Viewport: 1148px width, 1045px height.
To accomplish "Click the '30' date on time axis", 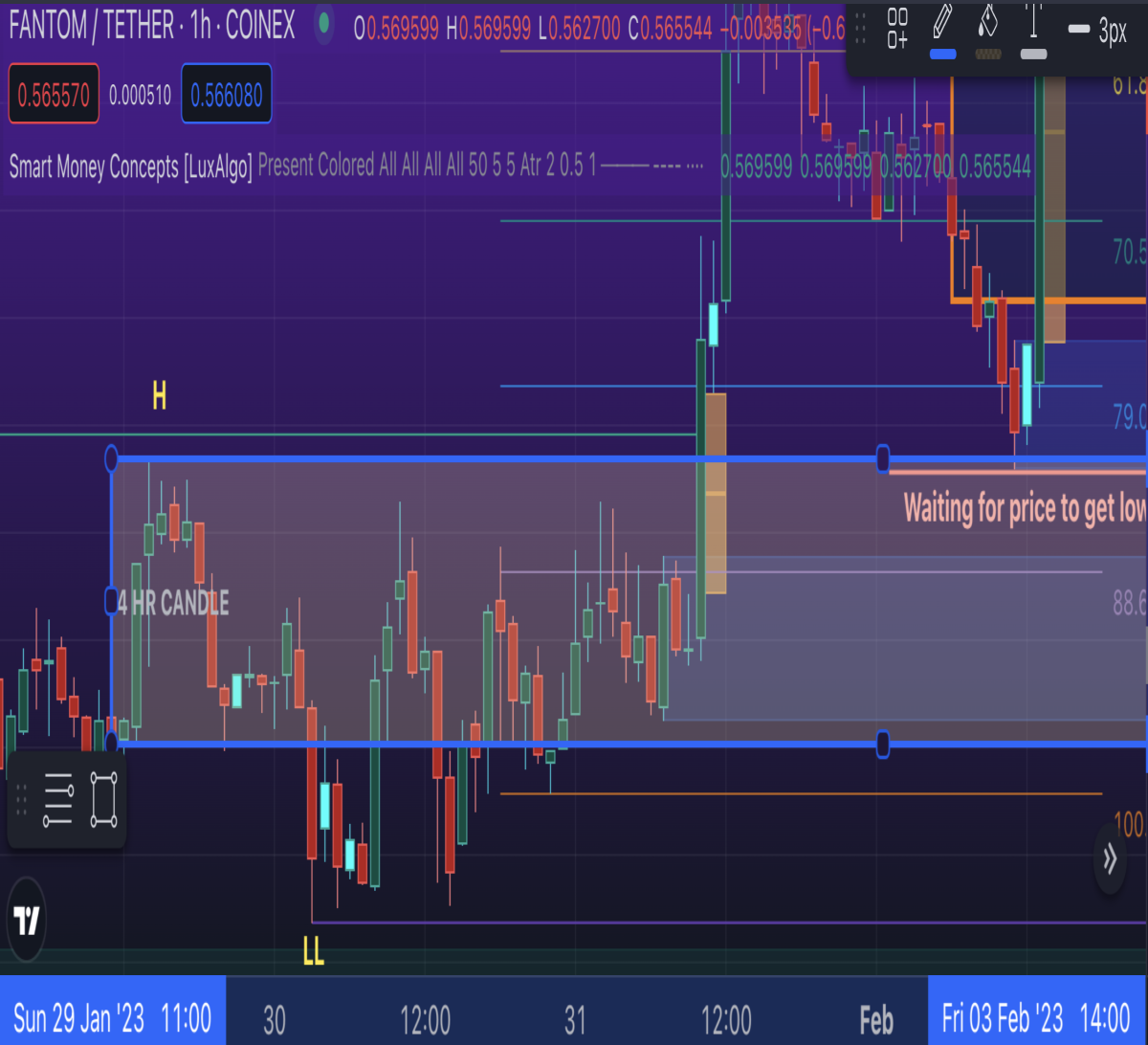I will pos(274,1021).
